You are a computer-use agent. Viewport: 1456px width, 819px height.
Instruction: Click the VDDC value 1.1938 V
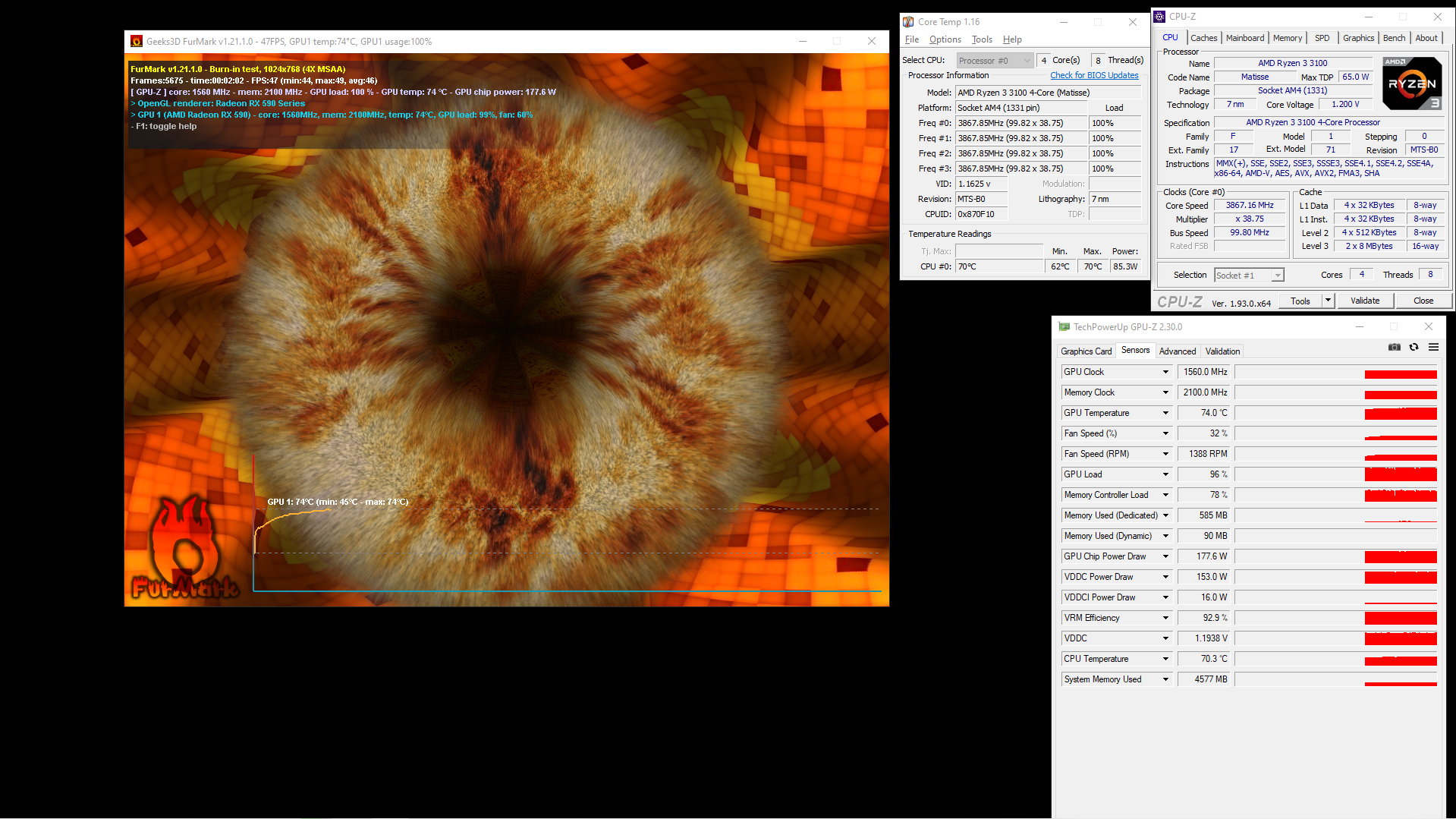tap(1204, 638)
